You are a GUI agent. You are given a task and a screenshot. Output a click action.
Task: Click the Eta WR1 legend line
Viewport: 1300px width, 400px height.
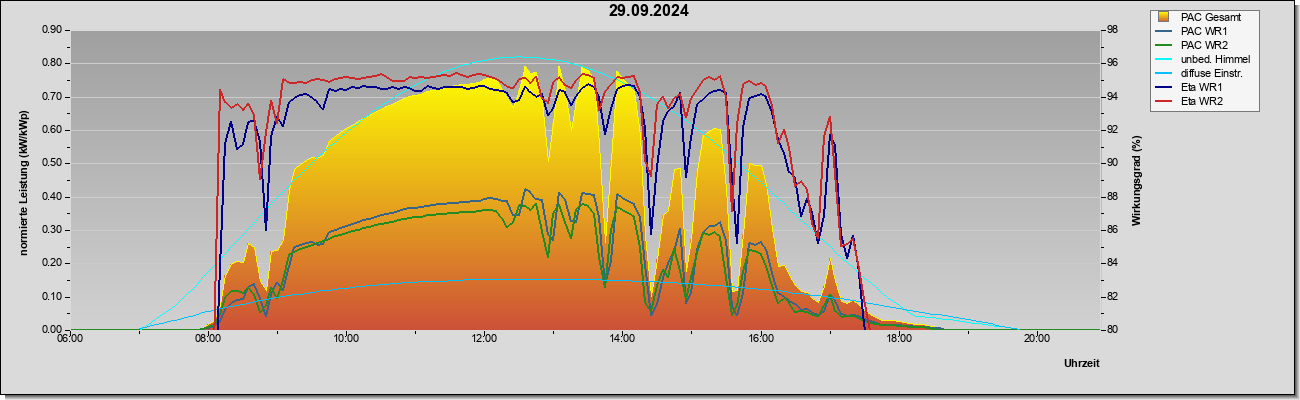point(1164,87)
